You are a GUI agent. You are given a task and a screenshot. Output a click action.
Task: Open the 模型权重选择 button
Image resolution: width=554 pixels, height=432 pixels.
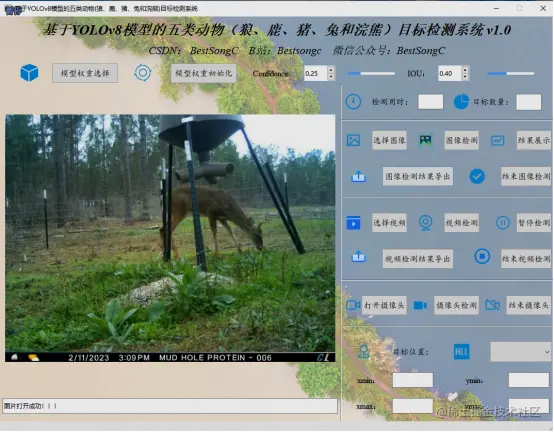click(85, 73)
